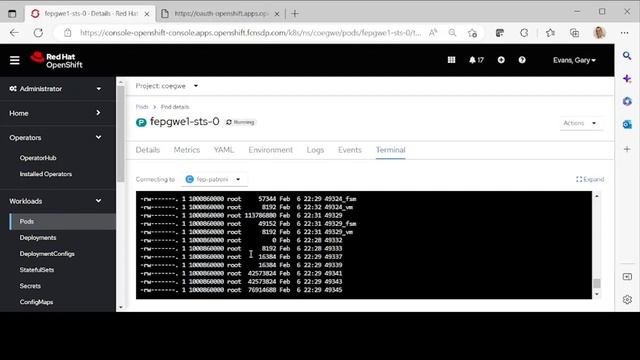Go to ConfigMaps in sidebar
Screen dimensions: 640x360
[36, 302]
